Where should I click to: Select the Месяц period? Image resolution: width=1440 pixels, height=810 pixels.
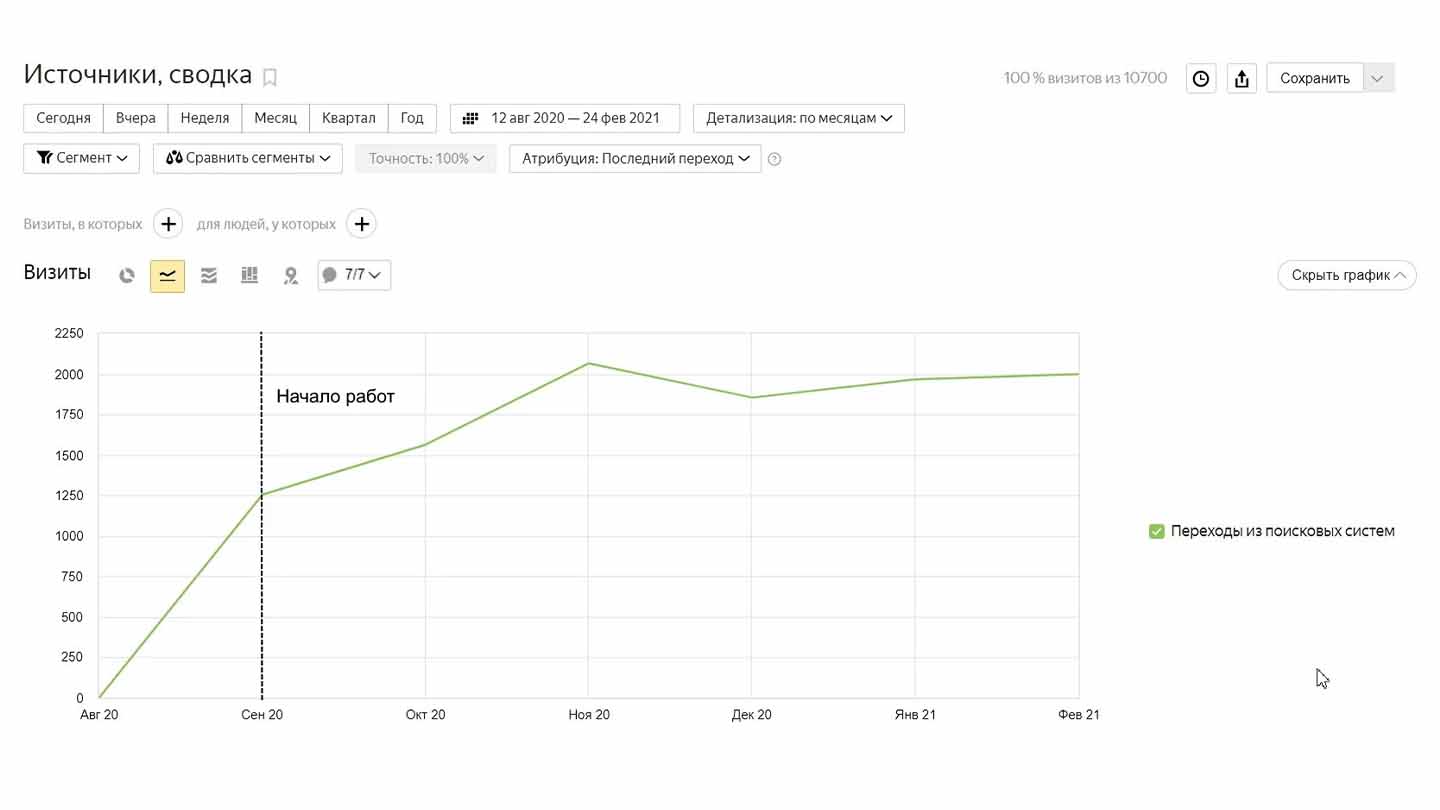pyautogui.click(x=275, y=118)
